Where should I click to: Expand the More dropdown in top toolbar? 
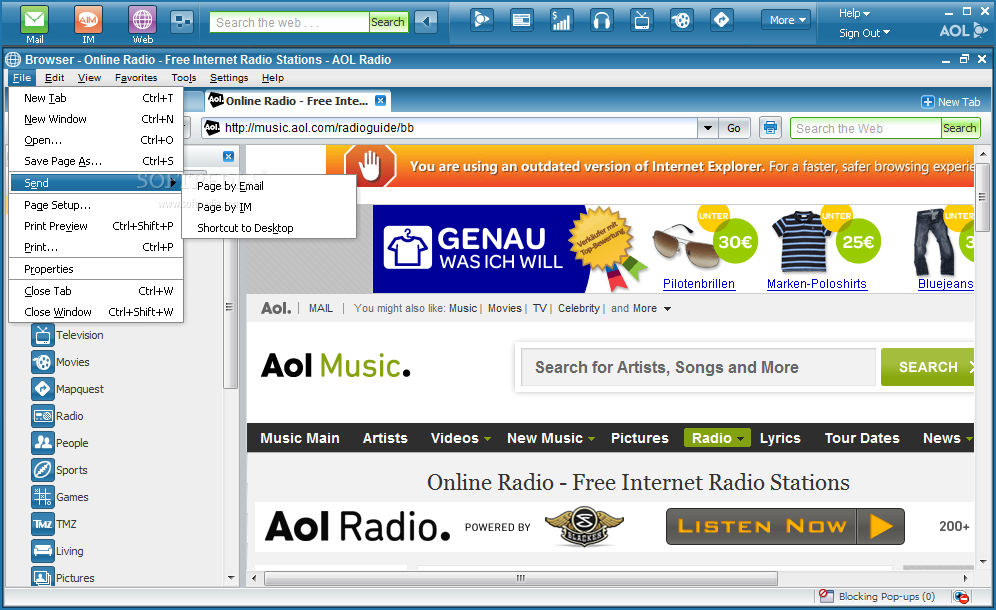pyautogui.click(x=786, y=20)
